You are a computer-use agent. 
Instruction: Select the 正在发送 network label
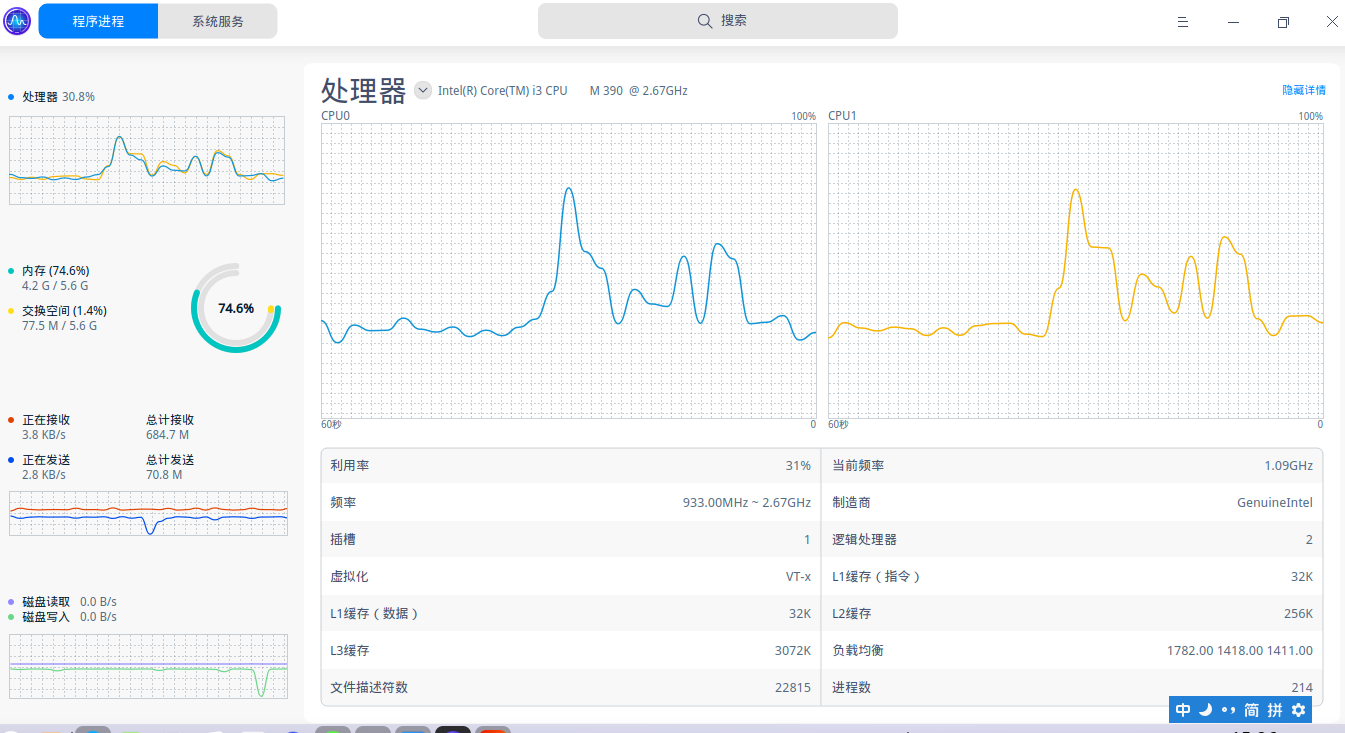click(46, 460)
